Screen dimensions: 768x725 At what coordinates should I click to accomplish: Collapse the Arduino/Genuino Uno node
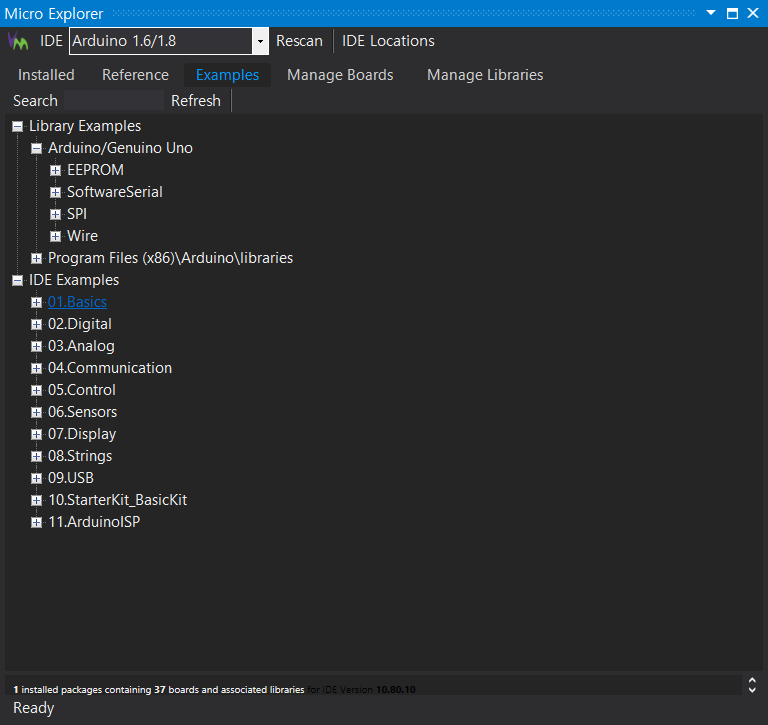(36, 148)
